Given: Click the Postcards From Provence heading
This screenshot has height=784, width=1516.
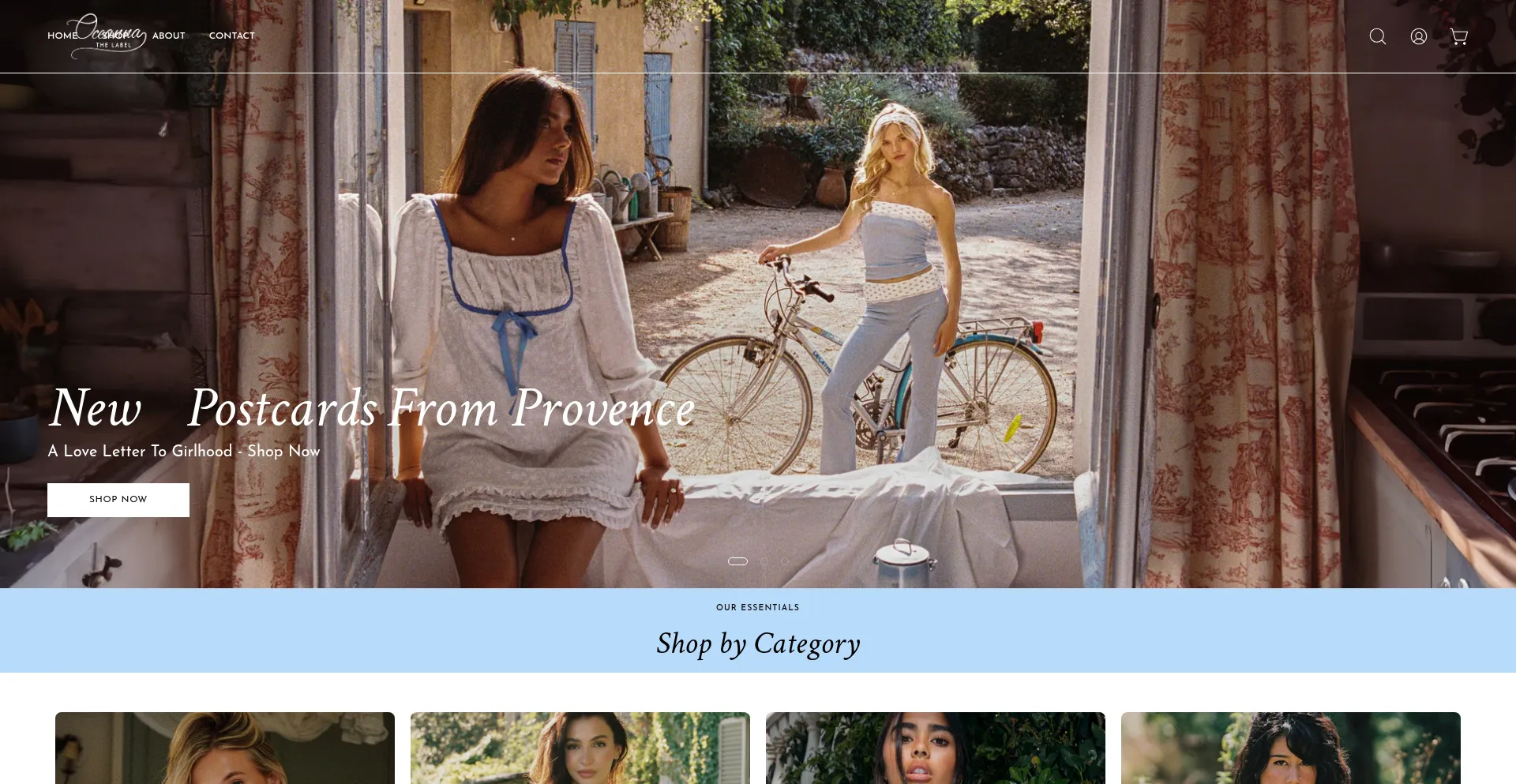Looking at the screenshot, I should click(x=441, y=409).
